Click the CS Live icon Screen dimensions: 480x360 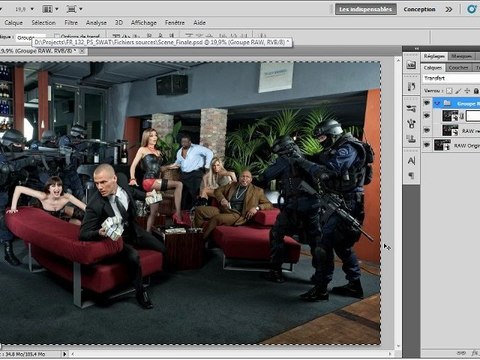click(472, 9)
